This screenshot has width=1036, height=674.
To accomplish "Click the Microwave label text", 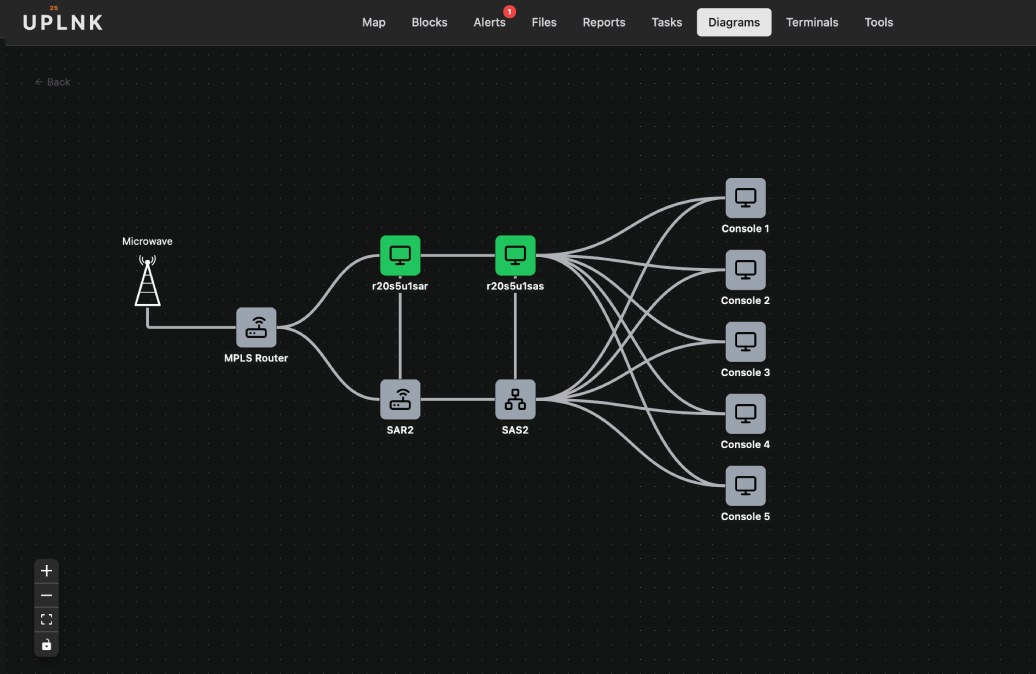I will tap(147, 241).
